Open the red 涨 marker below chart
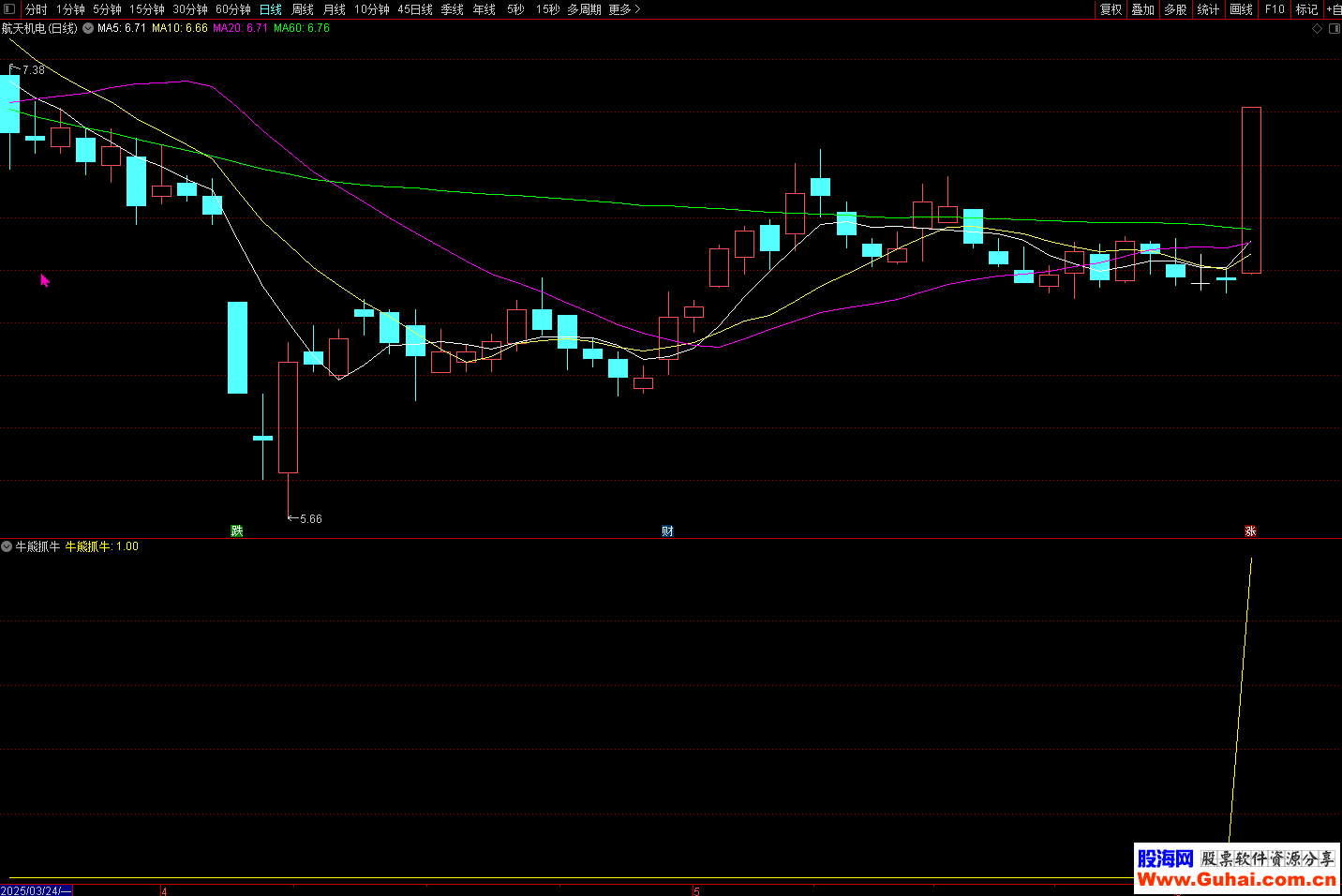 [x=1250, y=530]
